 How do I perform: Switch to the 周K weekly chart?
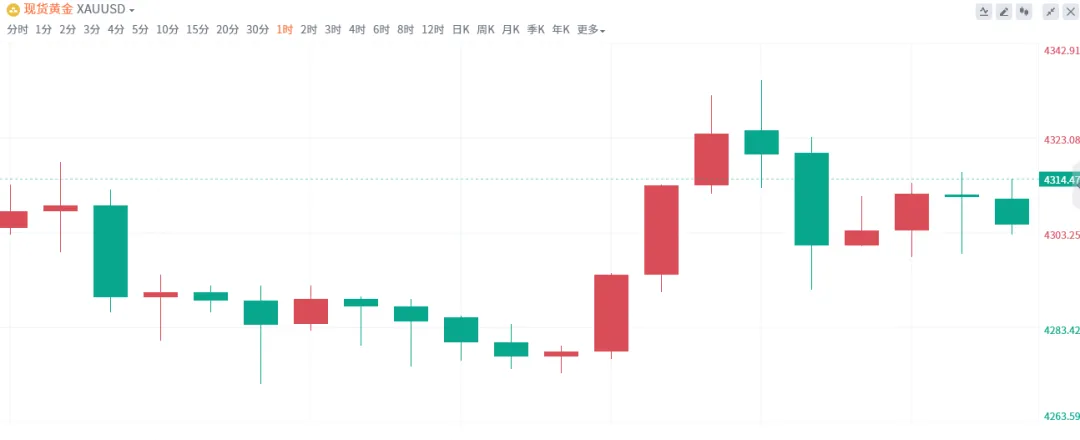tap(485, 30)
